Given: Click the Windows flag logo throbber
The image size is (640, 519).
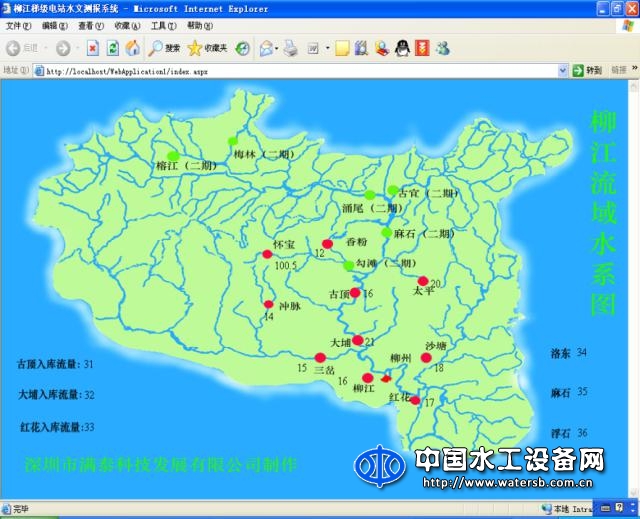Looking at the screenshot, I should tap(629, 26).
